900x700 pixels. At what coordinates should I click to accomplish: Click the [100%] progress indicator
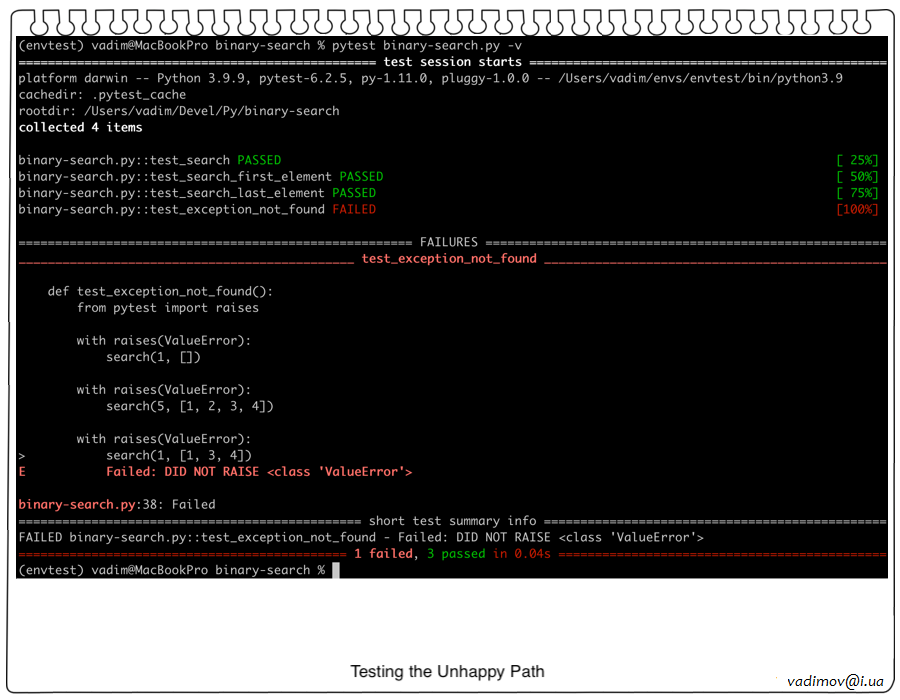click(x=856, y=209)
